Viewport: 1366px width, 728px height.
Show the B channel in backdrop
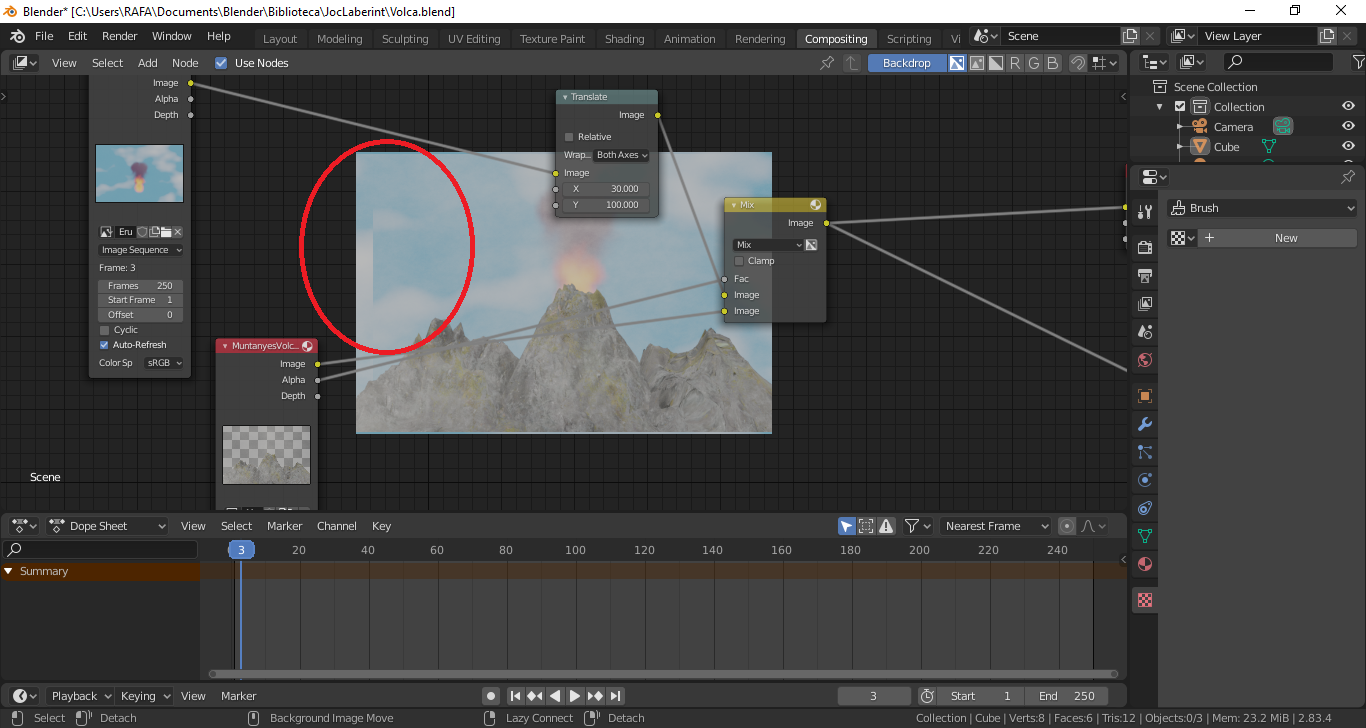(x=1052, y=63)
